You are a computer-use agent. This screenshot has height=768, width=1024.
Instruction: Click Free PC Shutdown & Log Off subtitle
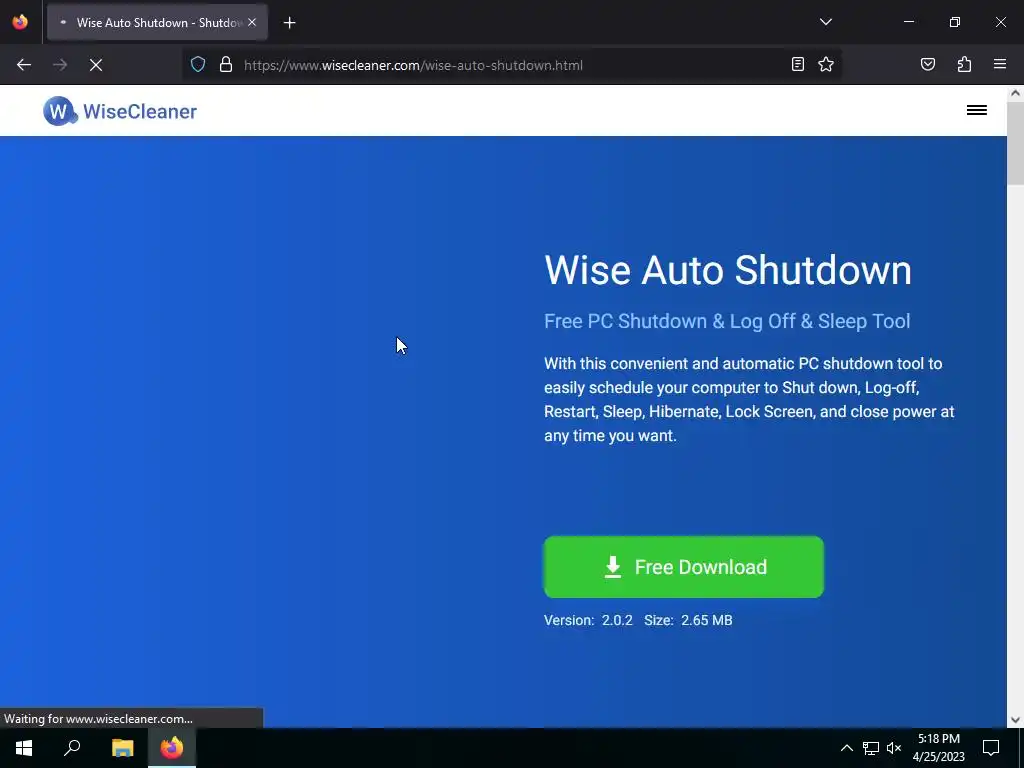point(727,321)
